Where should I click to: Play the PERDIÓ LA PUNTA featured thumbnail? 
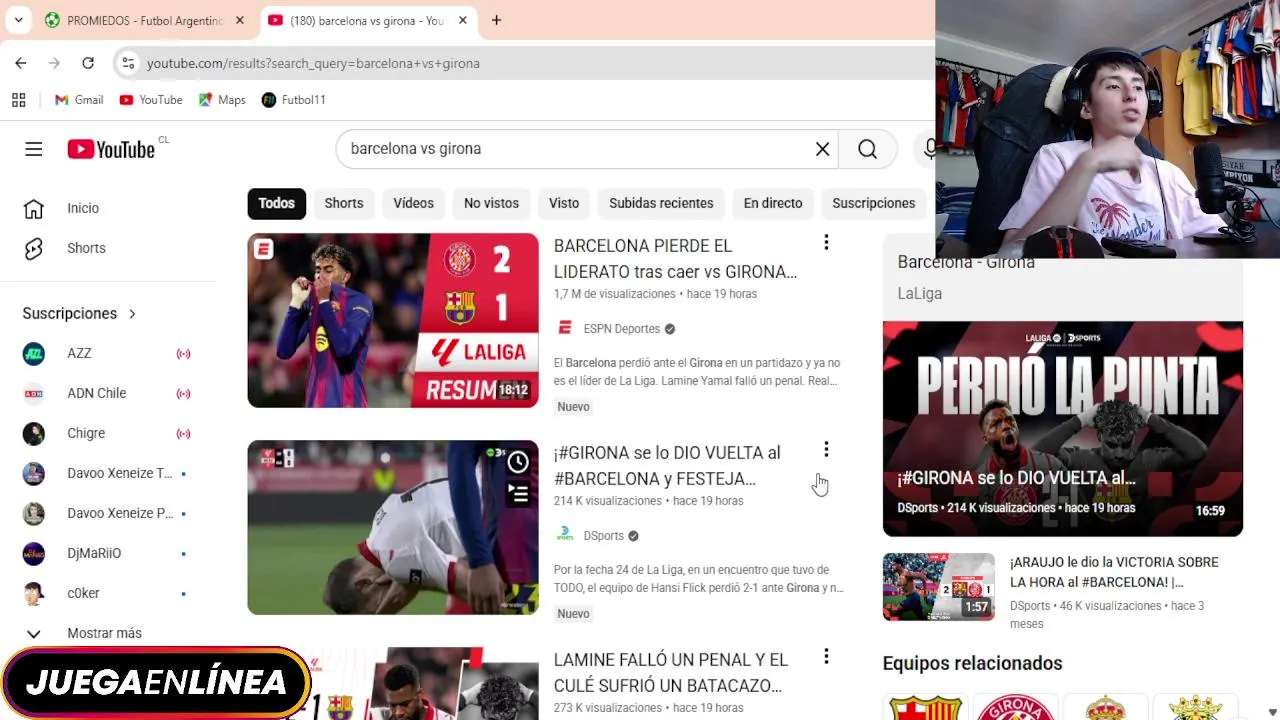click(x=1063, y=429)
